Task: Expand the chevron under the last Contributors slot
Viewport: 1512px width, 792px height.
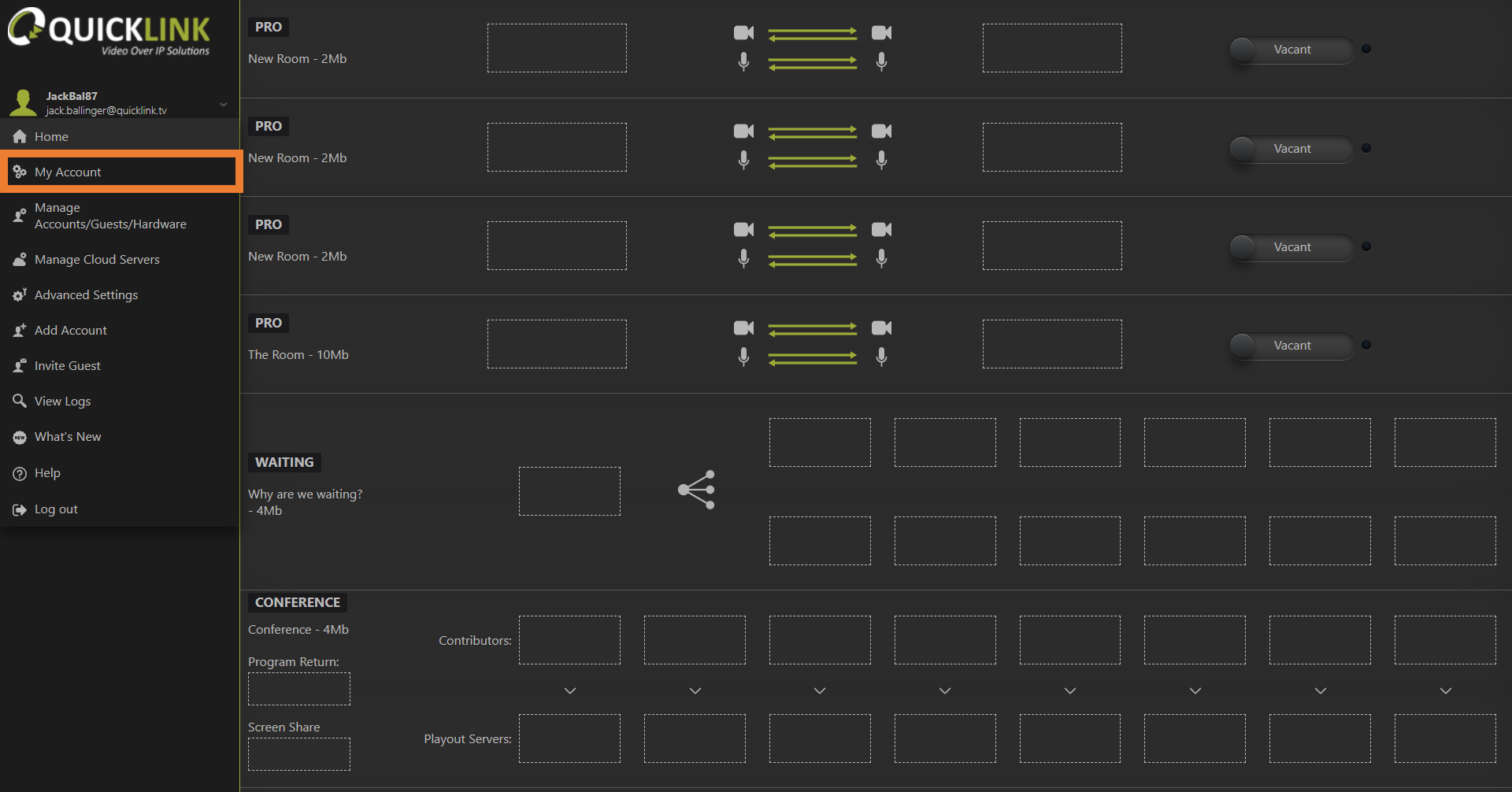Action: [1445, 690]
